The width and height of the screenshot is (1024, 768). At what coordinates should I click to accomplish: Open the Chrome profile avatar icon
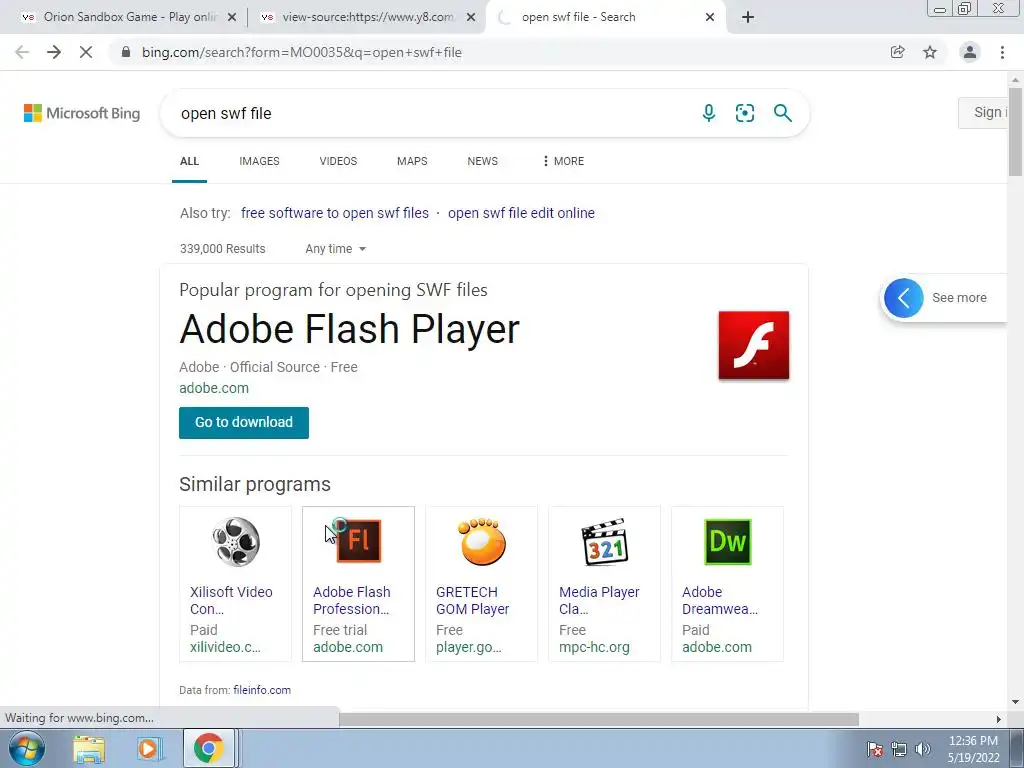pyautogui.click(x=970, y=52)
